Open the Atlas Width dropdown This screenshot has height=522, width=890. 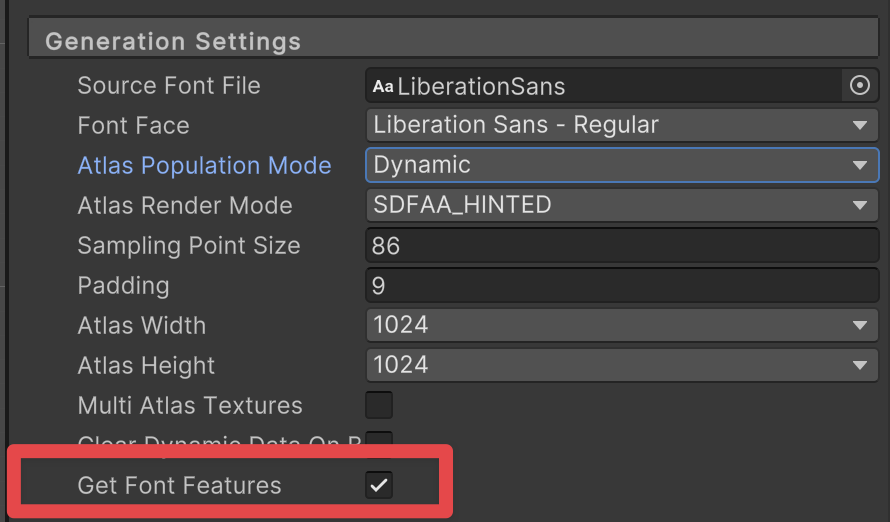[x=621, y=325]
